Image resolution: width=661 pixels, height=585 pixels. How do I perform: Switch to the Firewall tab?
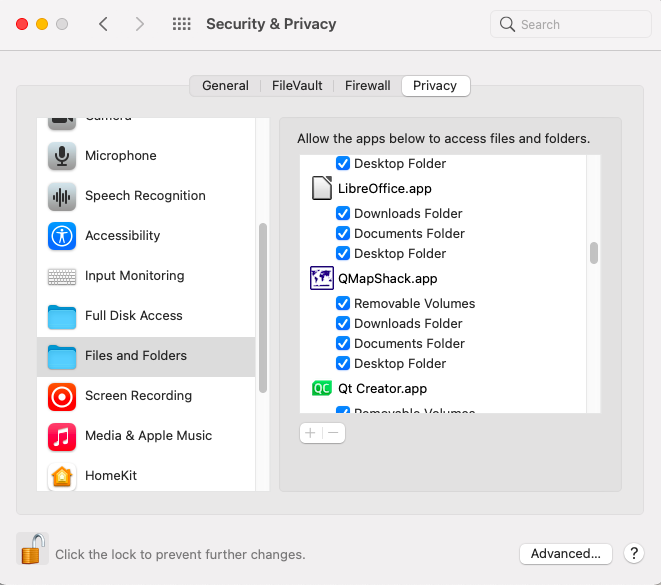367,86
